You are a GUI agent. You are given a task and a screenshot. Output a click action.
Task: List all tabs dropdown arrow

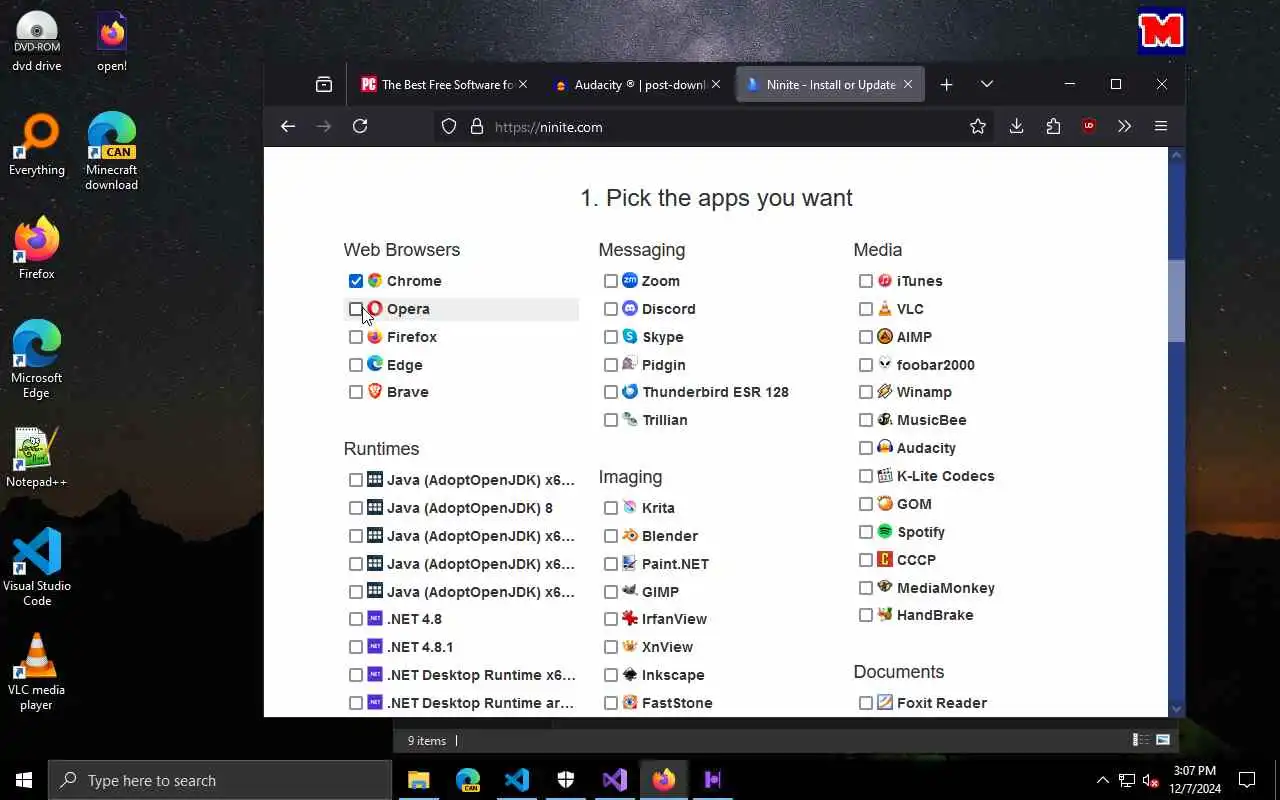click(987, 85)
